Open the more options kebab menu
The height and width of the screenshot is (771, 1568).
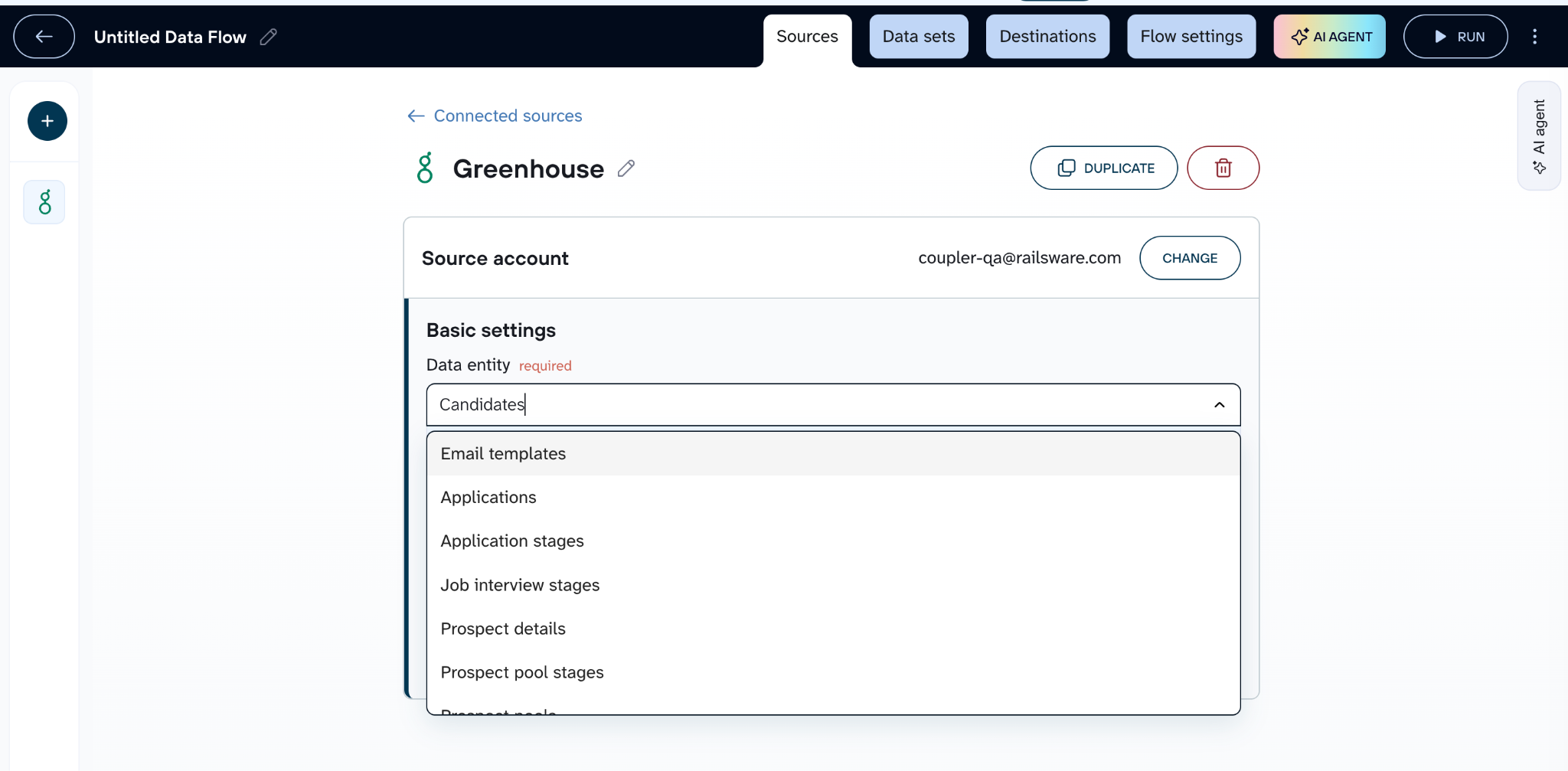coord(1534,37)
